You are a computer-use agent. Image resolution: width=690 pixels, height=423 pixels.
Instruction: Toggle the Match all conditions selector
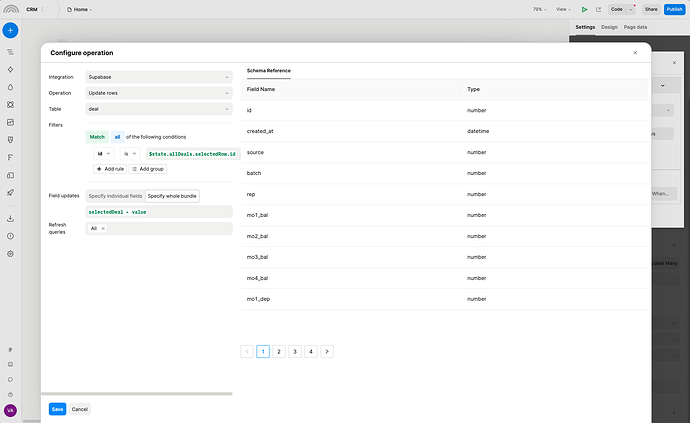(117, 136)
